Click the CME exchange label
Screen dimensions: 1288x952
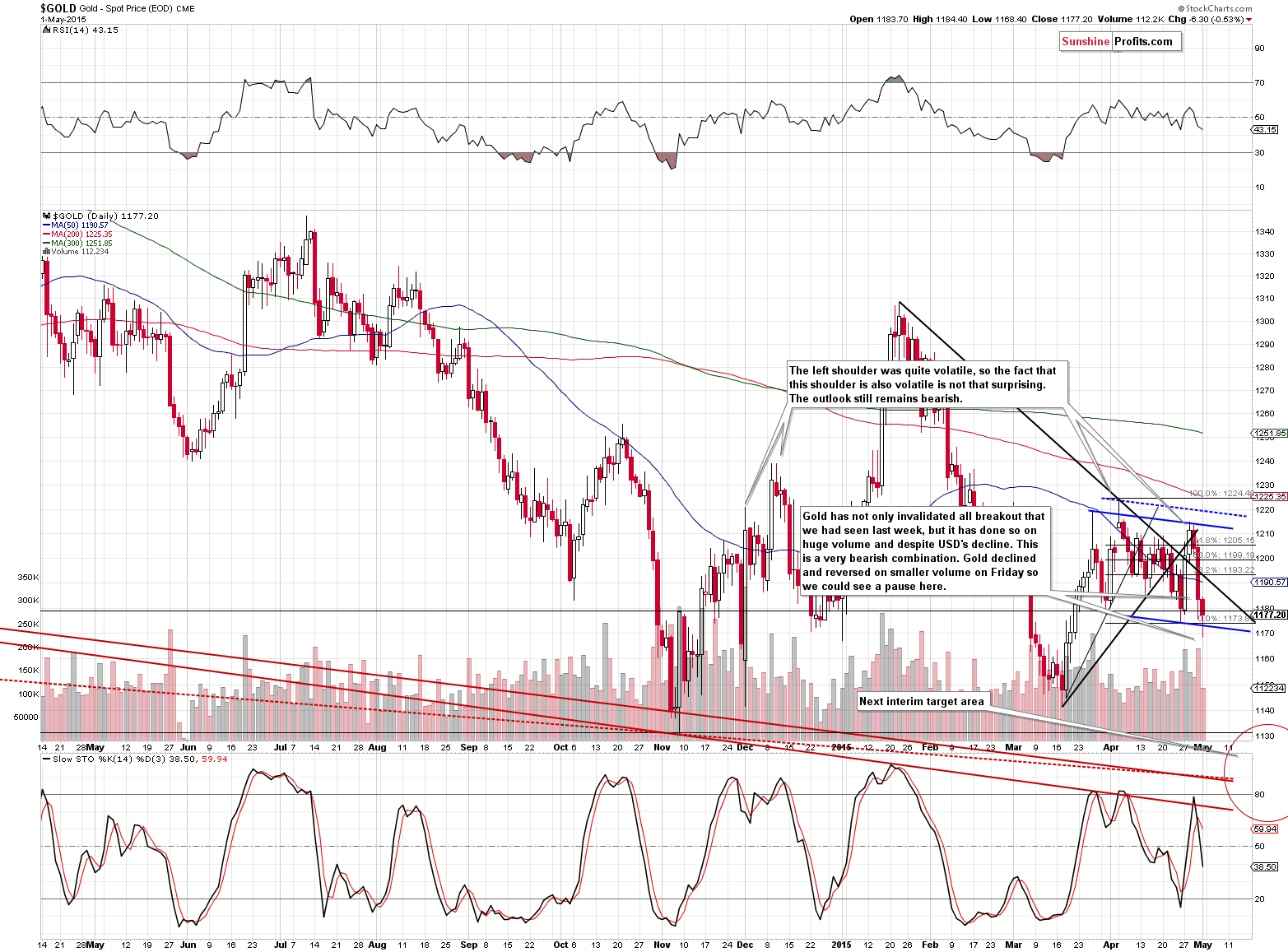[x=186, y=9]
